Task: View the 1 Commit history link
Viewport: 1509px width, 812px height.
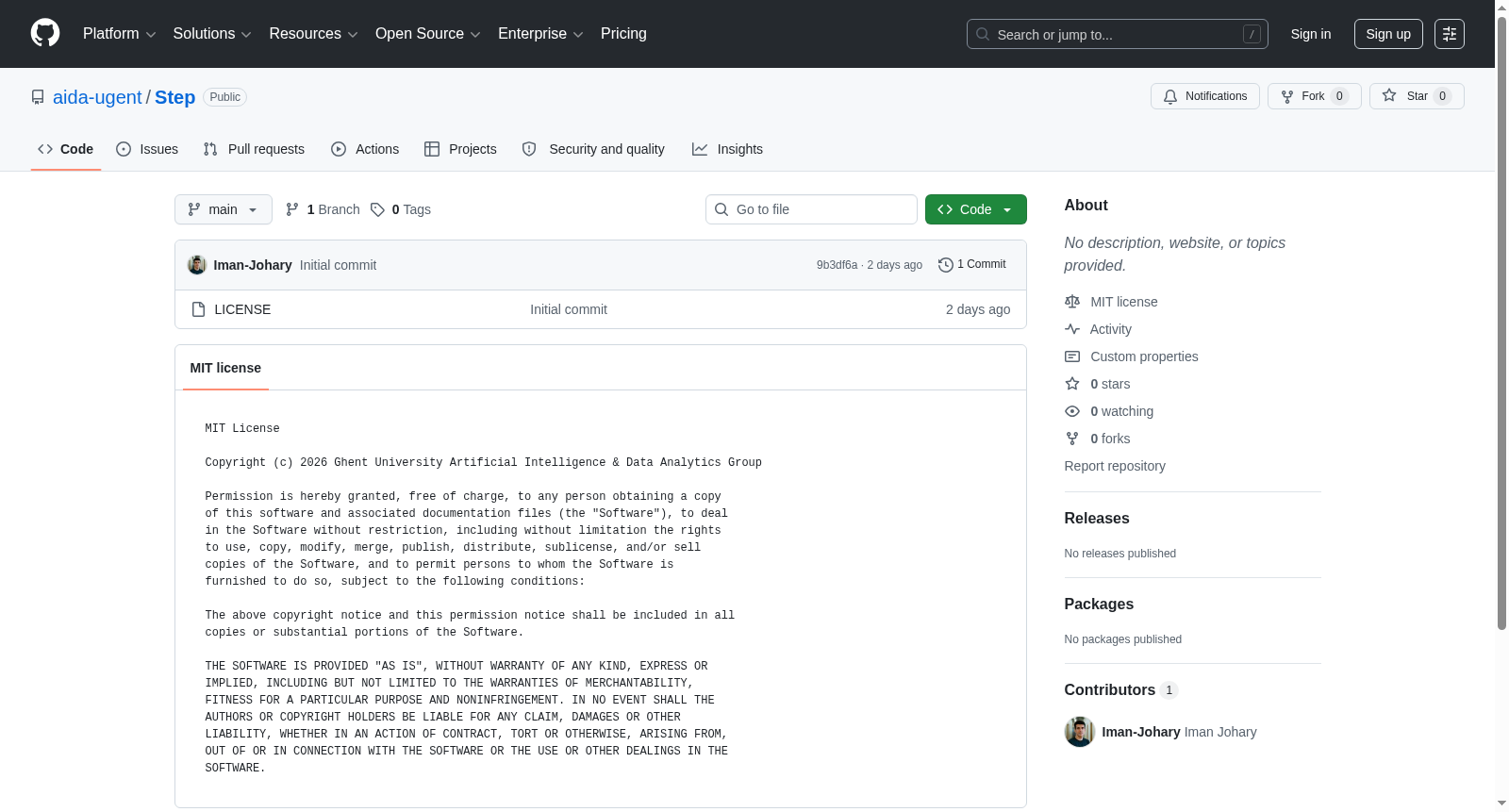Action: (972, 265)
